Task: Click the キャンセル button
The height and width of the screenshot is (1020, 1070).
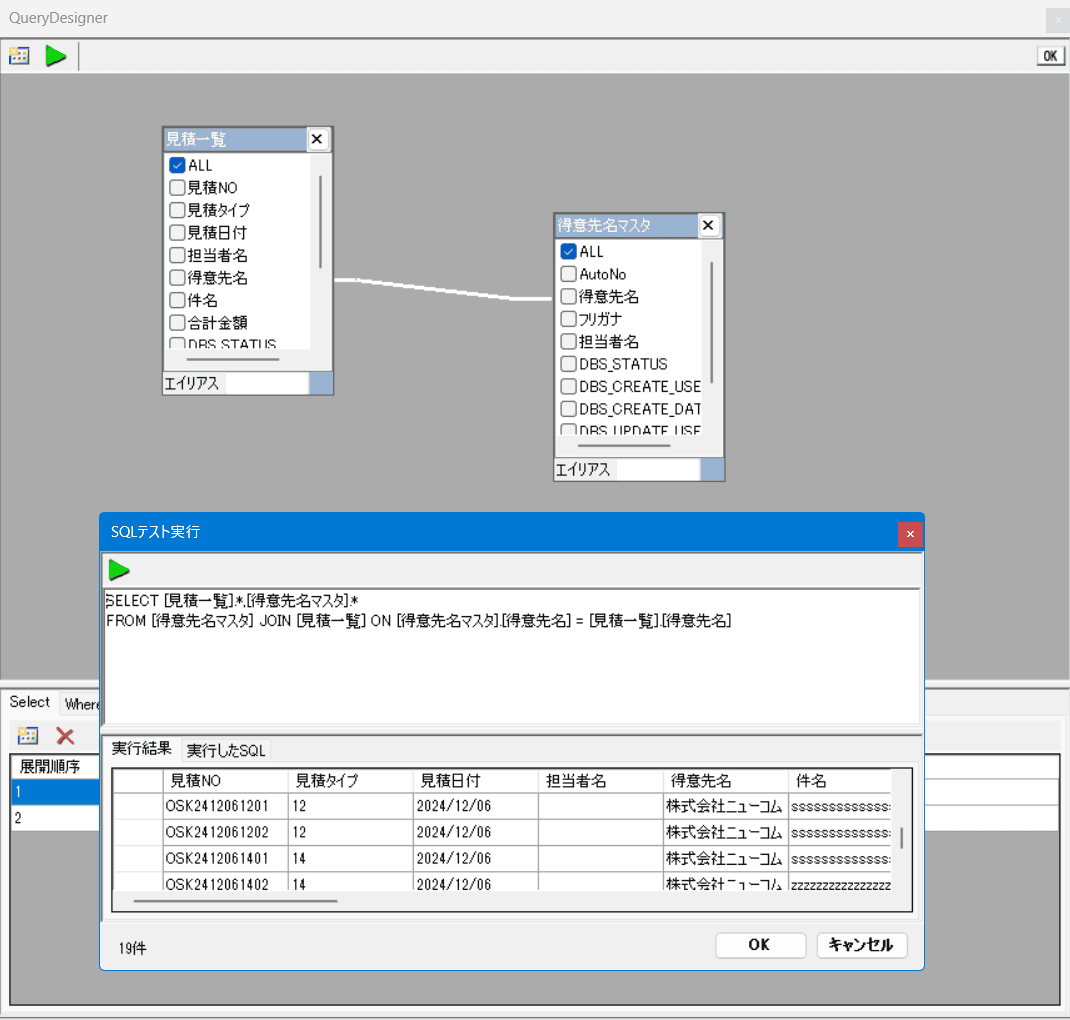Action: [x=861, y=945]
